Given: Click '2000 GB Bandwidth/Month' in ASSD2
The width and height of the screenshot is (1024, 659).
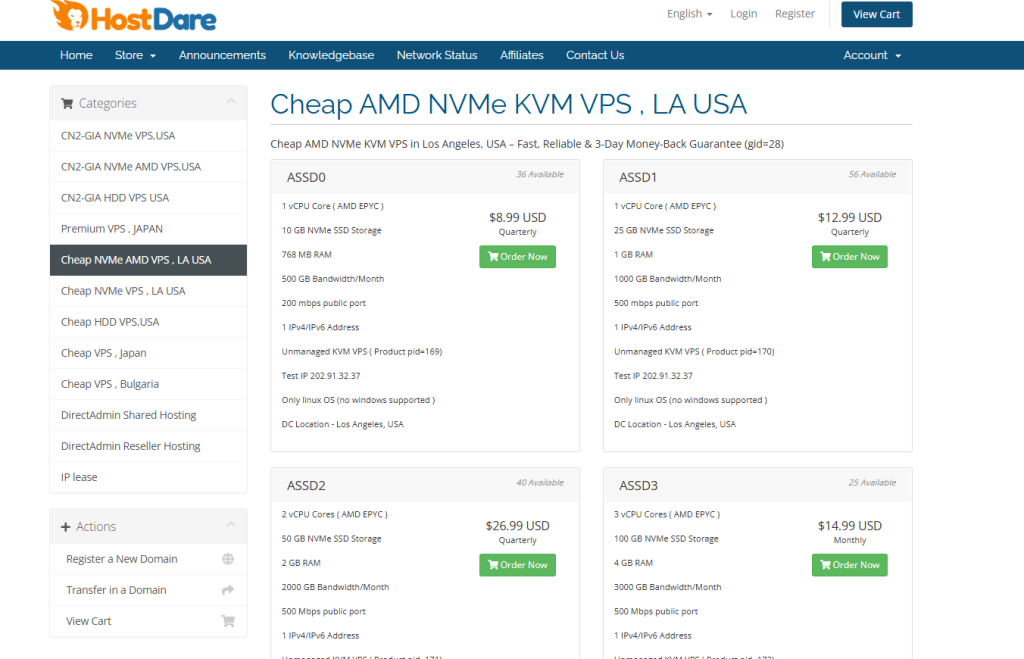Looking at the screenshot, I should [x=335, y=587].
